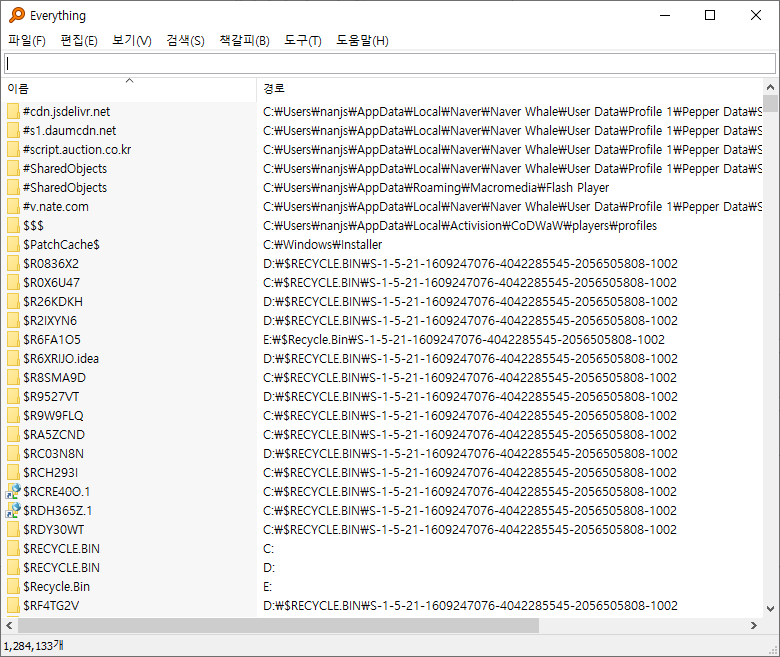Select folder icon of $$$

[13, 225]
